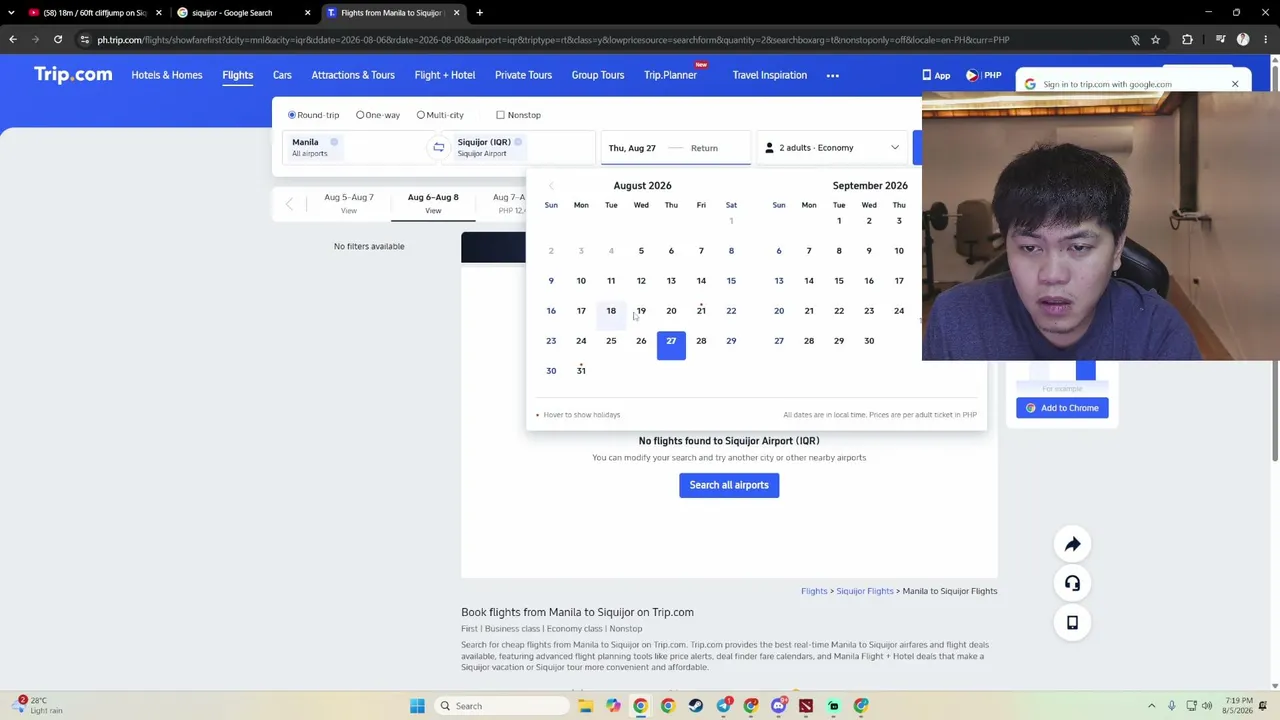Bookmark this page with the star icon
Image resolution: width=1280 pixels, height=720 pixels.
point(1155,40)
